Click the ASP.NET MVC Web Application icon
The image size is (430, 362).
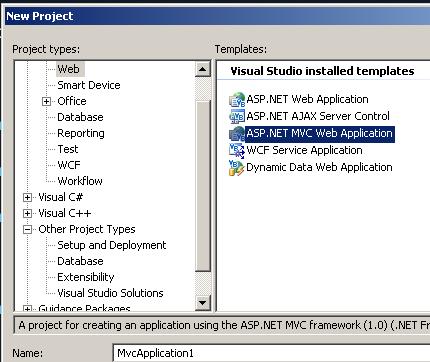[x=237, y=133]
